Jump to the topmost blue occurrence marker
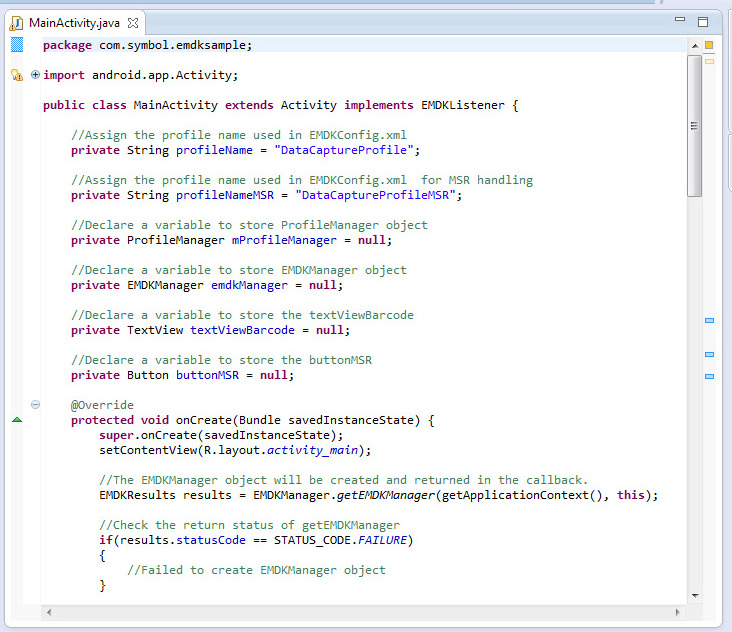Screen dimensions: 732x632 coord(709,320)
